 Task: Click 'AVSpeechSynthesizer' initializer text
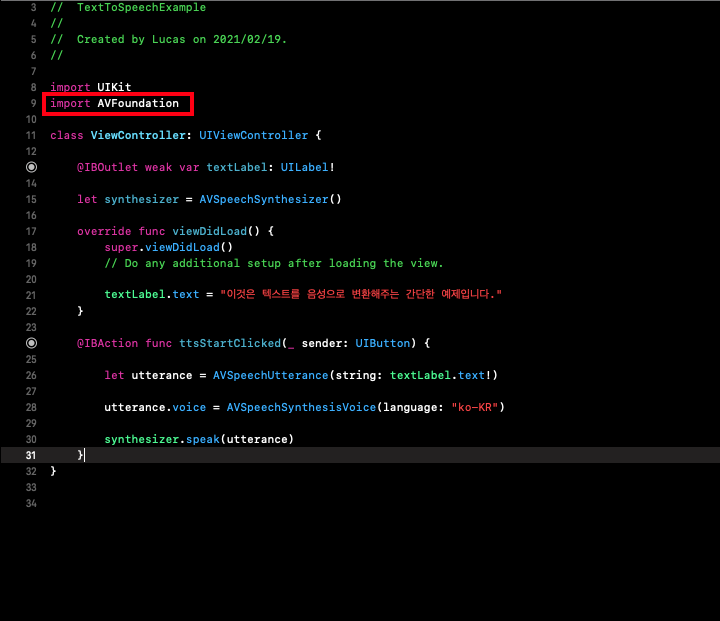(264, 199)
